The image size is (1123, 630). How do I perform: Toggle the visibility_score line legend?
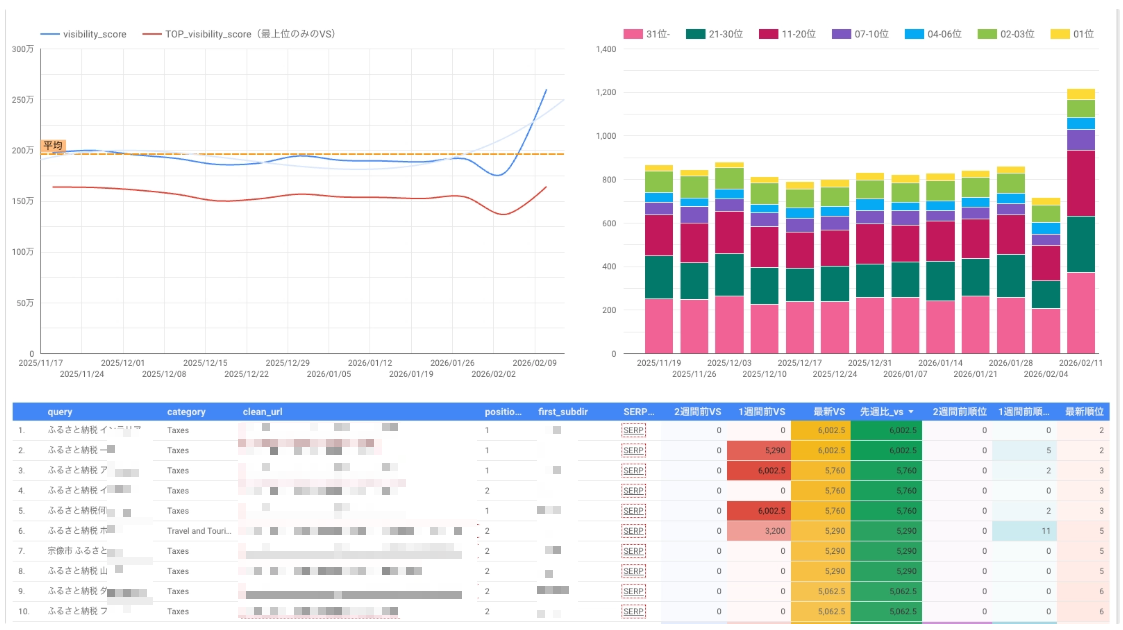(84, 33)
